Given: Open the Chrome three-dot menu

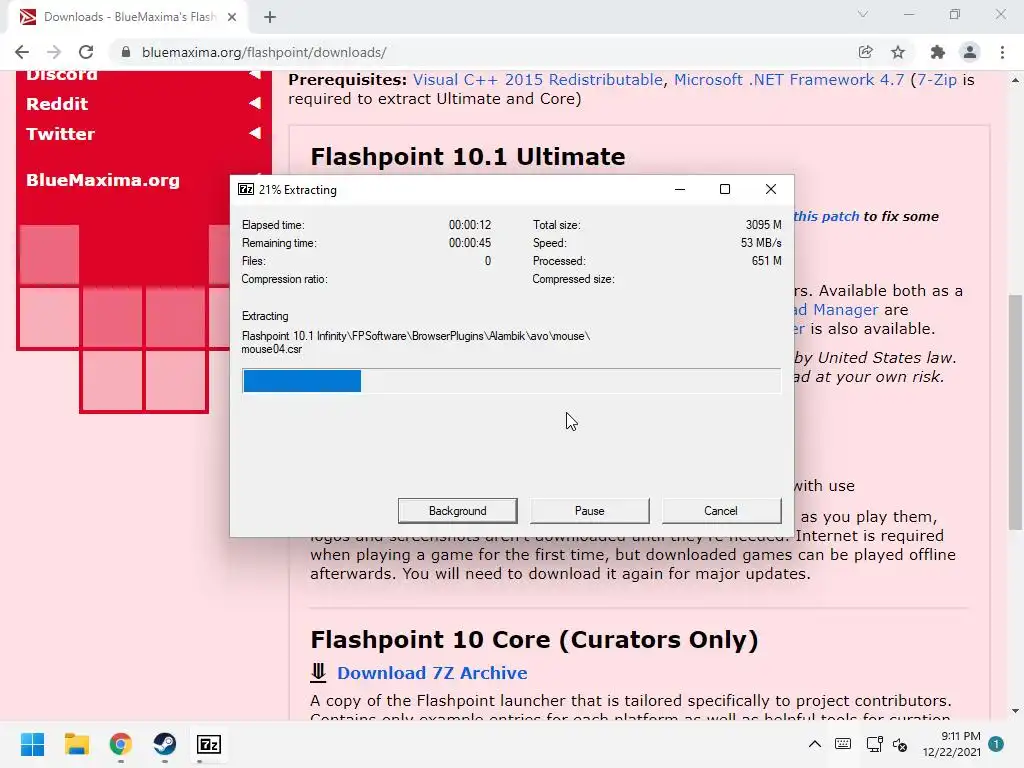Looking at the screenshot, I should click(x=1002, y=52).
